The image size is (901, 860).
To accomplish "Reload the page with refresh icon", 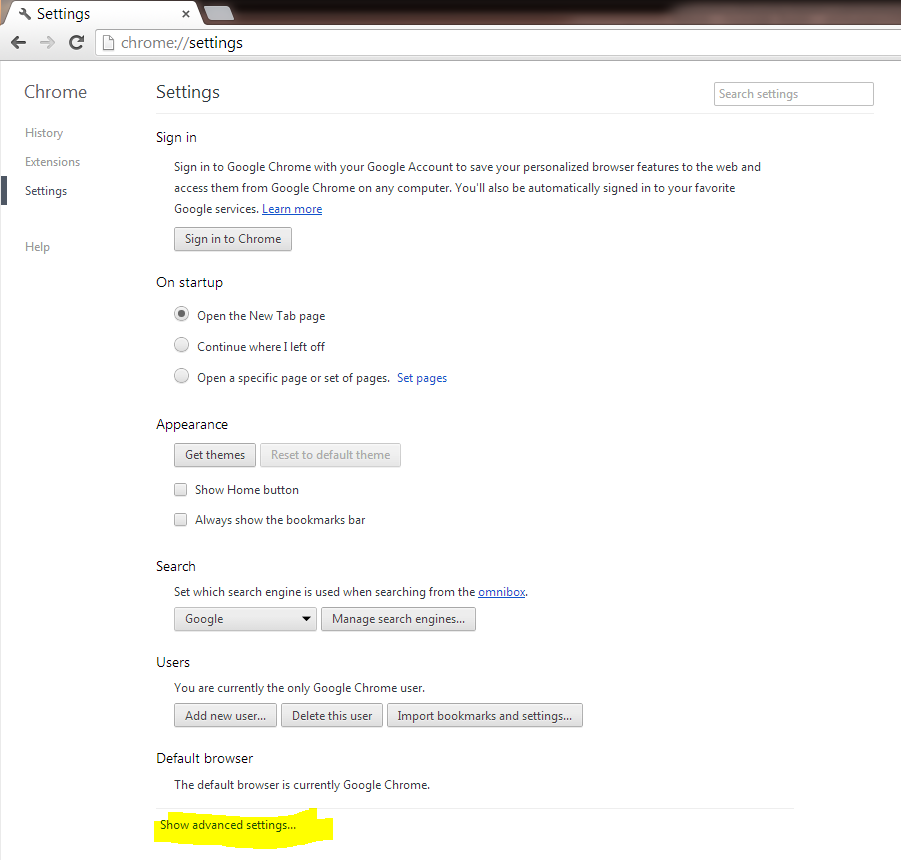I will (x=76, y=43).
